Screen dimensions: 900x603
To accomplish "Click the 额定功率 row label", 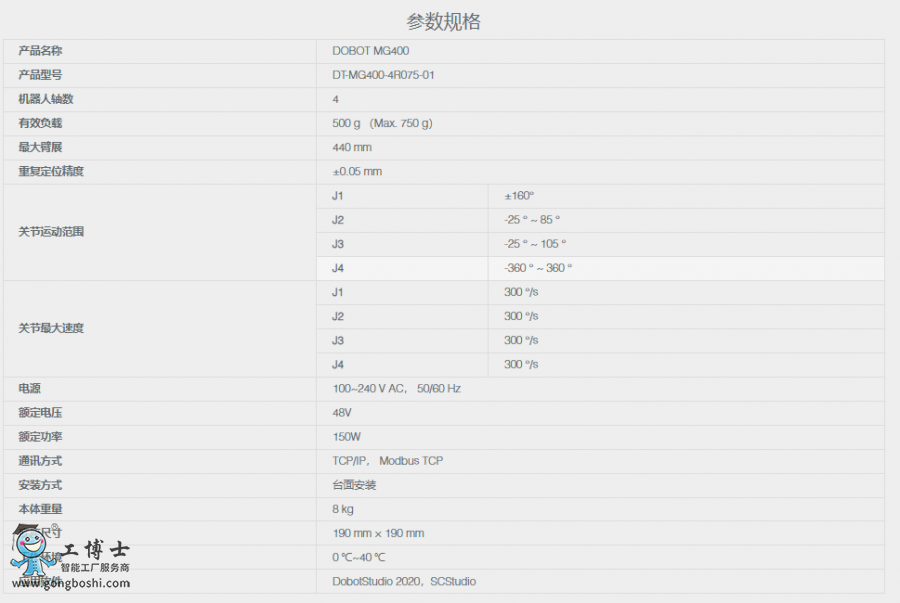I will point(40,437).
